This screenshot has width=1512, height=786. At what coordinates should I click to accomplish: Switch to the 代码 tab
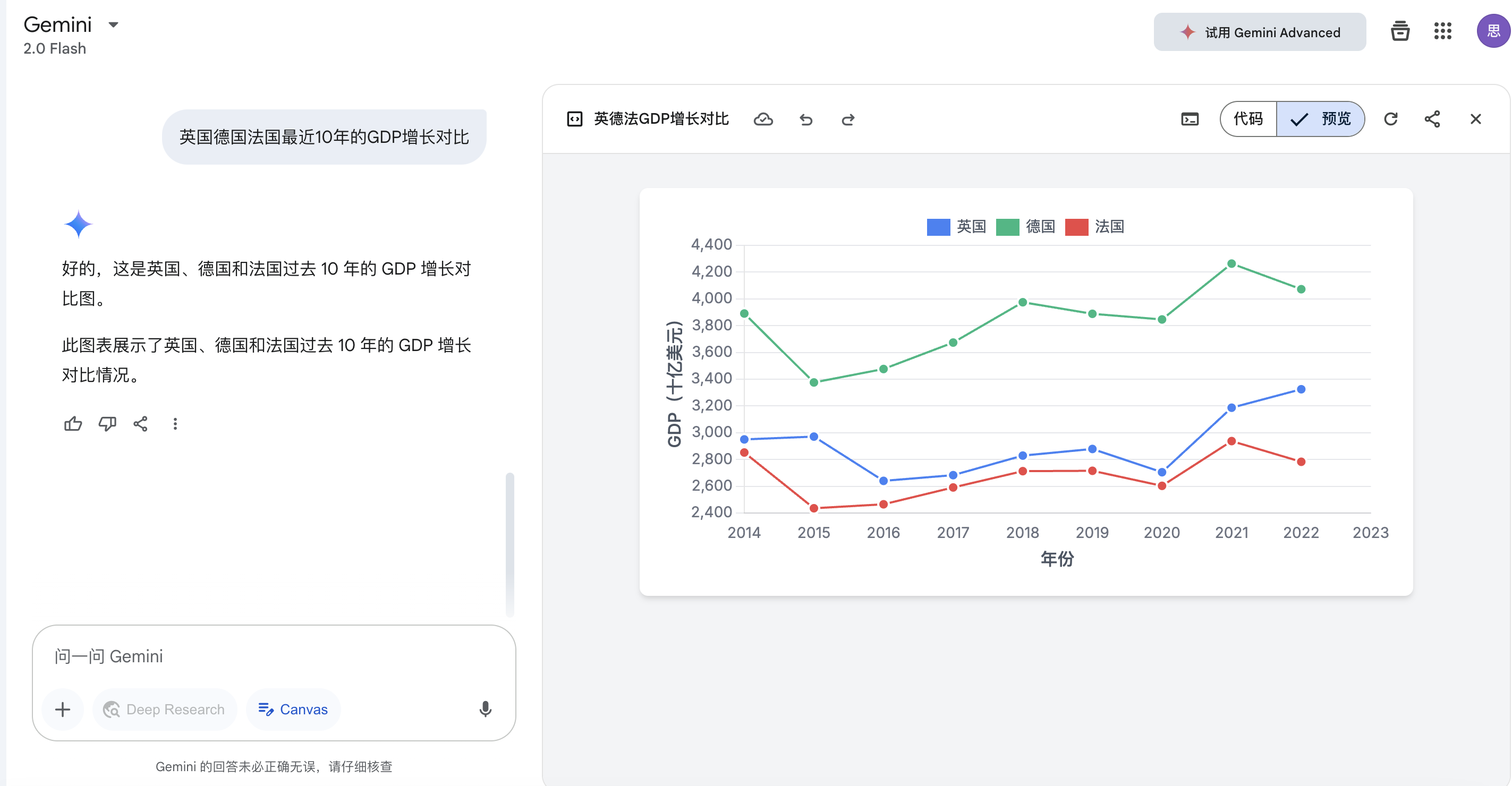[x=1247, y=119]
